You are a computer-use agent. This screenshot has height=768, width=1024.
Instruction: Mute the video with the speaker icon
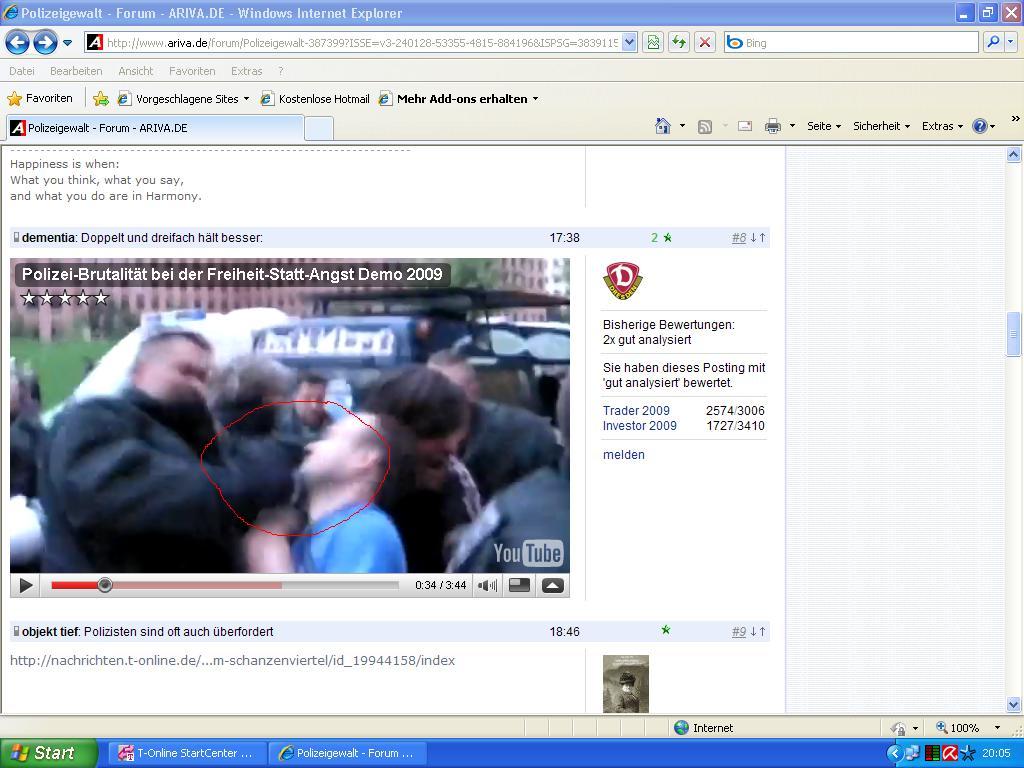coord(486,586)
